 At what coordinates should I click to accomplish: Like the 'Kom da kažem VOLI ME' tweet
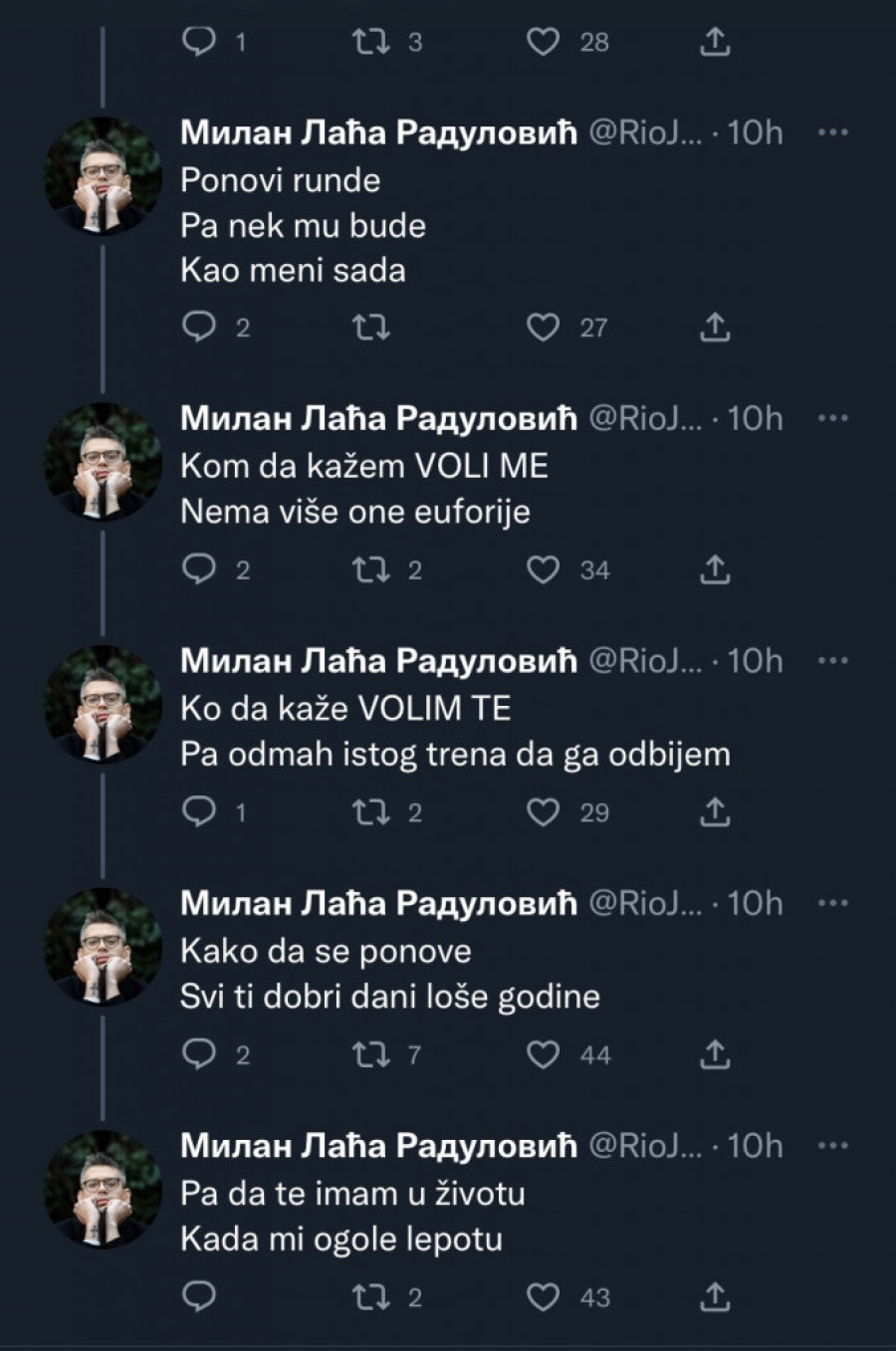(543, 569)
